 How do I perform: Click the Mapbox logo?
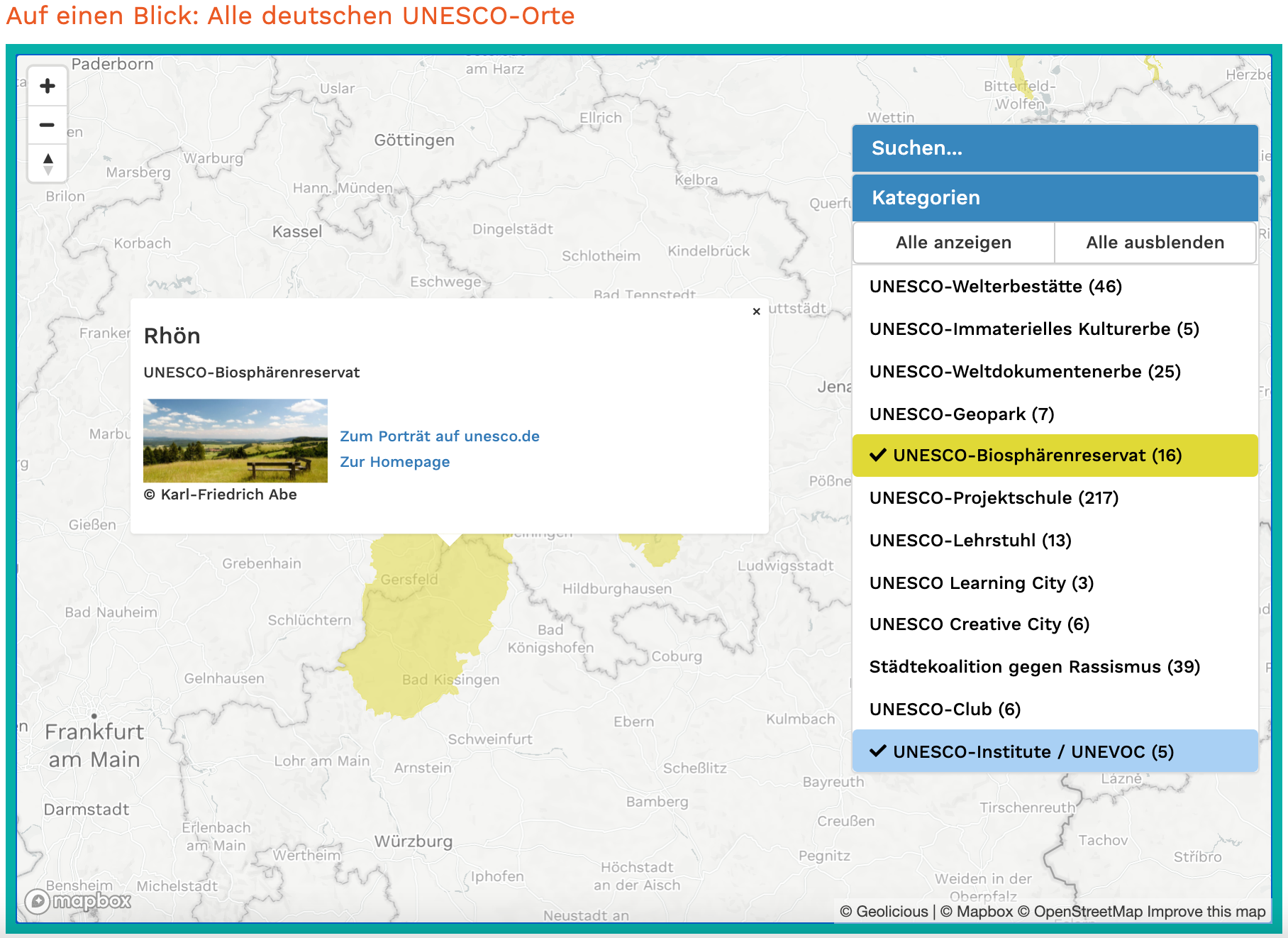click(x=79, y=901)
